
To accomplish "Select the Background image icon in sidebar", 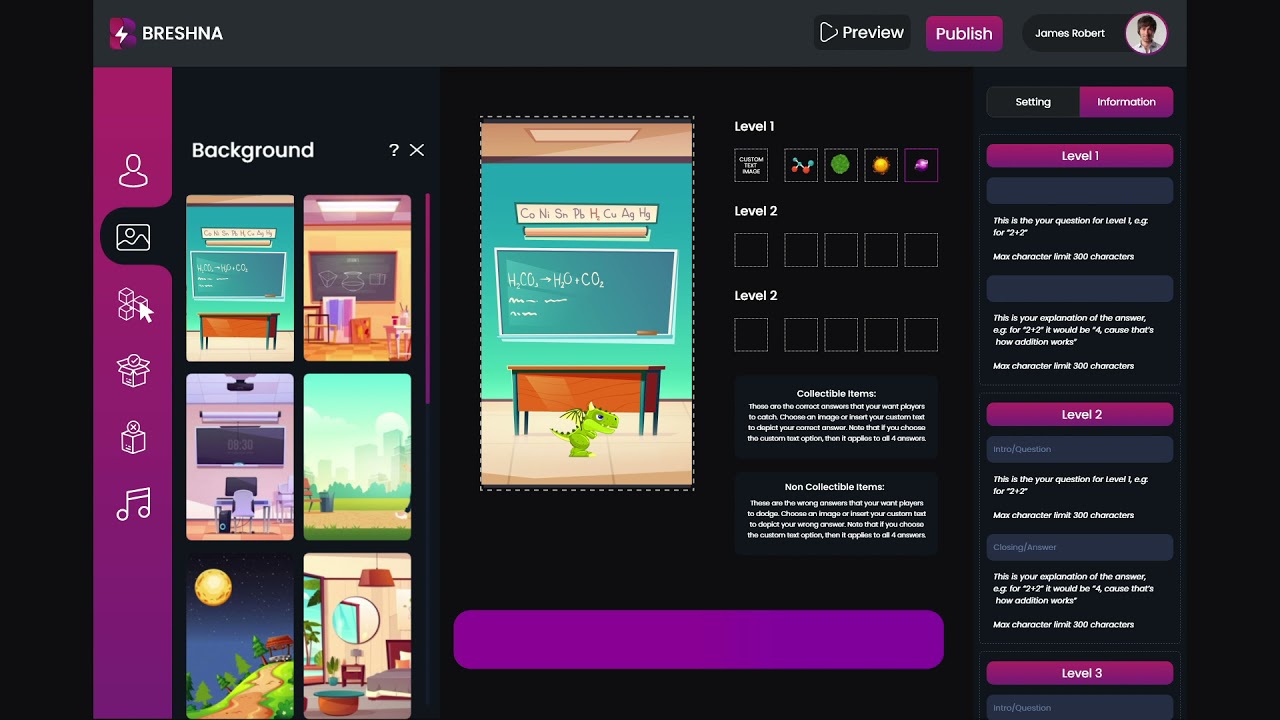I will tap(133, 237).
